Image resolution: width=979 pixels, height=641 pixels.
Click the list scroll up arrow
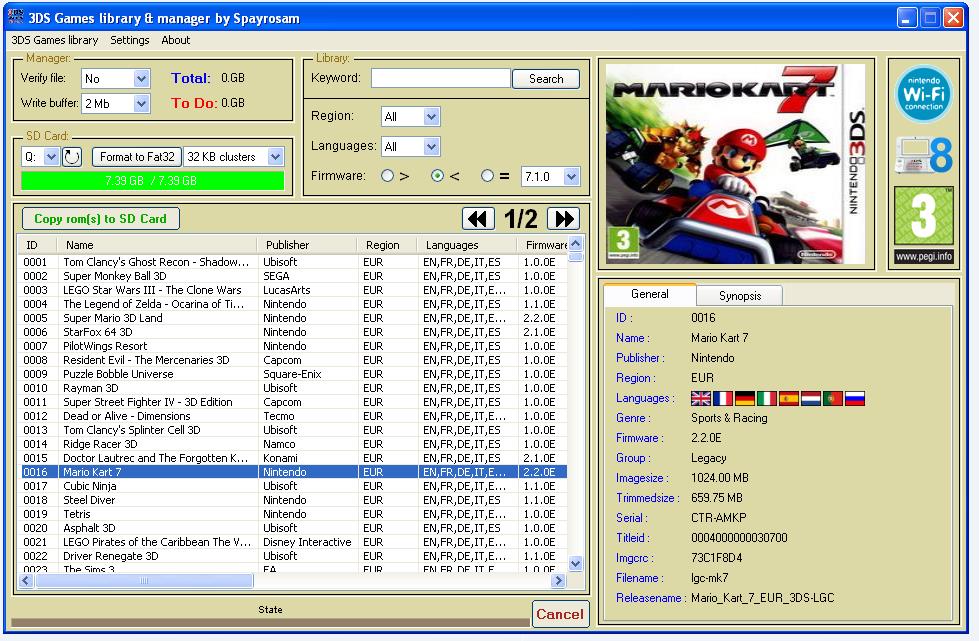click(x=576, y=243)
